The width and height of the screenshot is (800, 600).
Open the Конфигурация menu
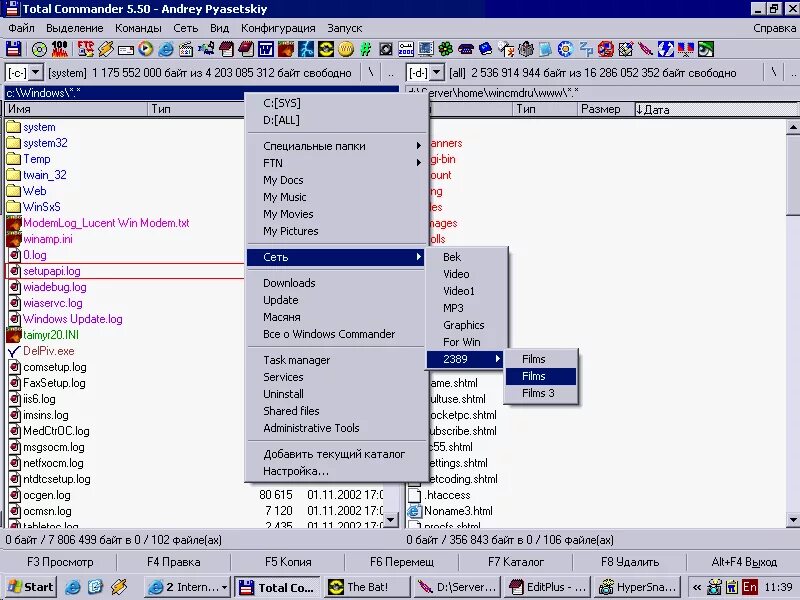[278, 28]
